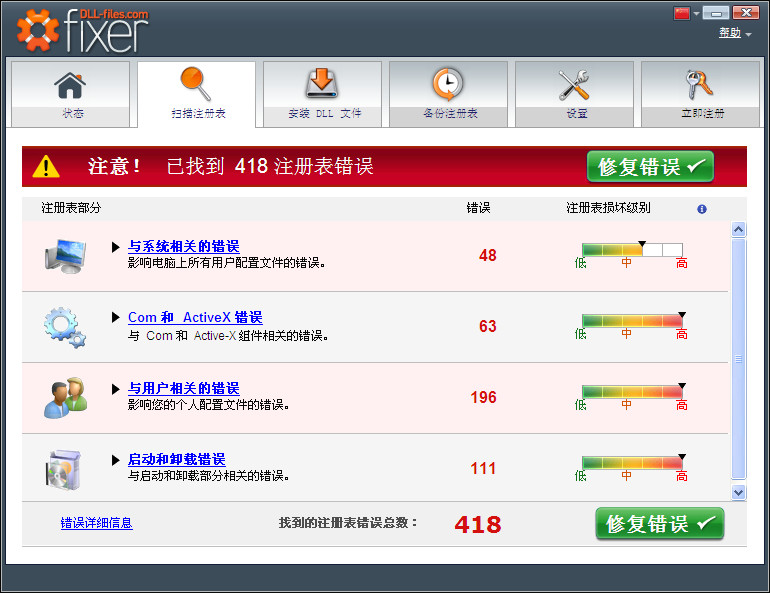Click damage level bar for Com ActiveX errors
This screenshot has width=770, height=593.
point(632,321)
